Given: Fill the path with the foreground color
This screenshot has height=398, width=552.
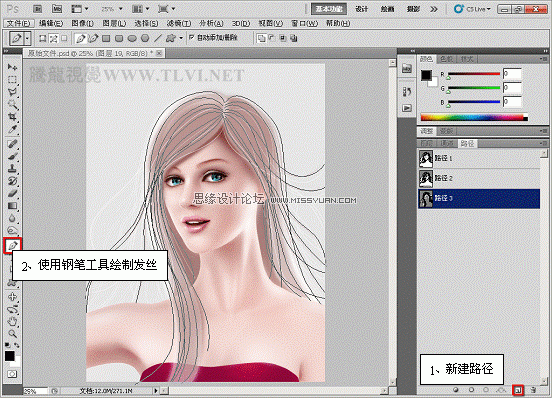Looking at the screenshot, I should 456,390.
